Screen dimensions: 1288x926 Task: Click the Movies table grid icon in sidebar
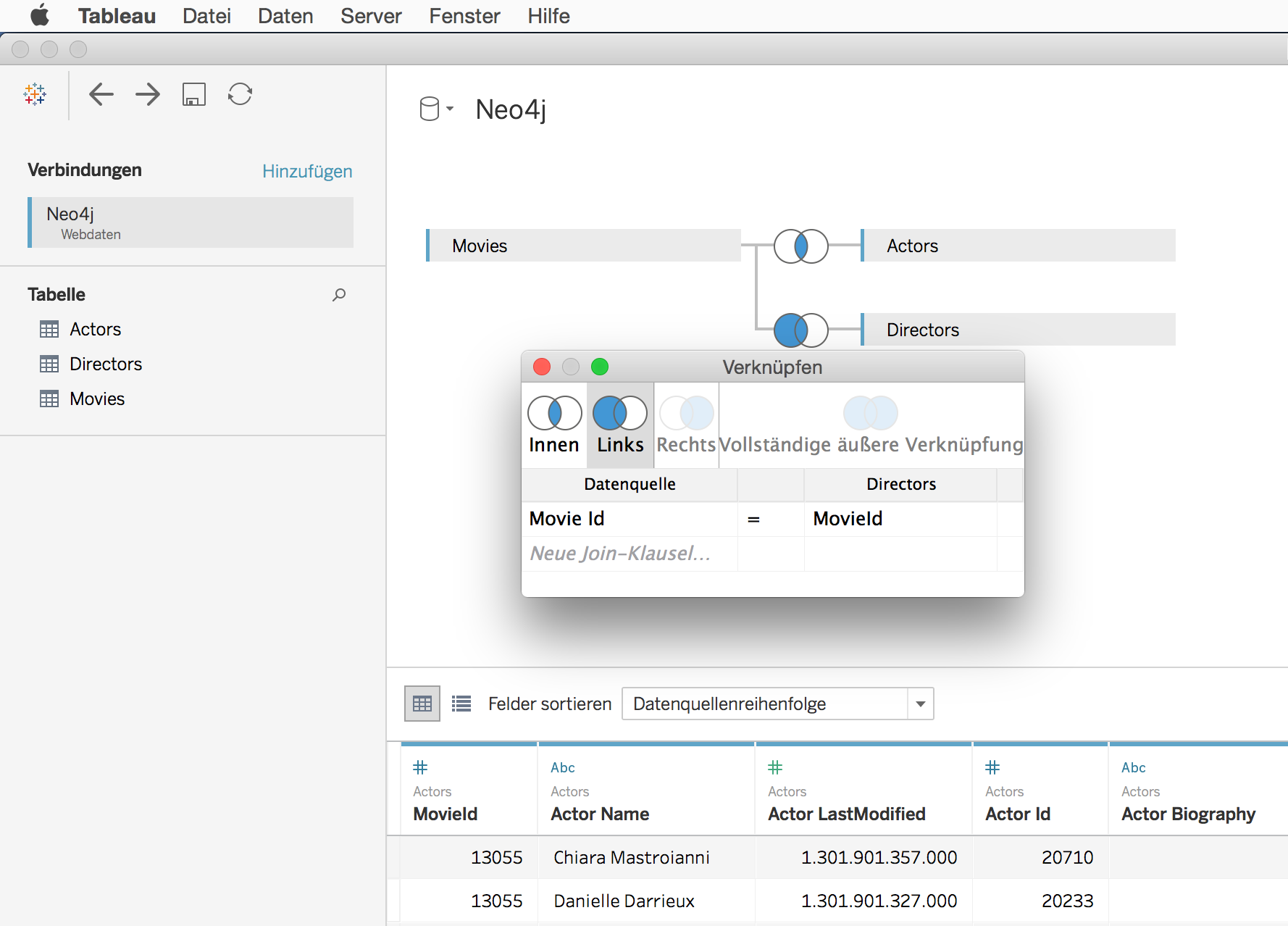49,399
